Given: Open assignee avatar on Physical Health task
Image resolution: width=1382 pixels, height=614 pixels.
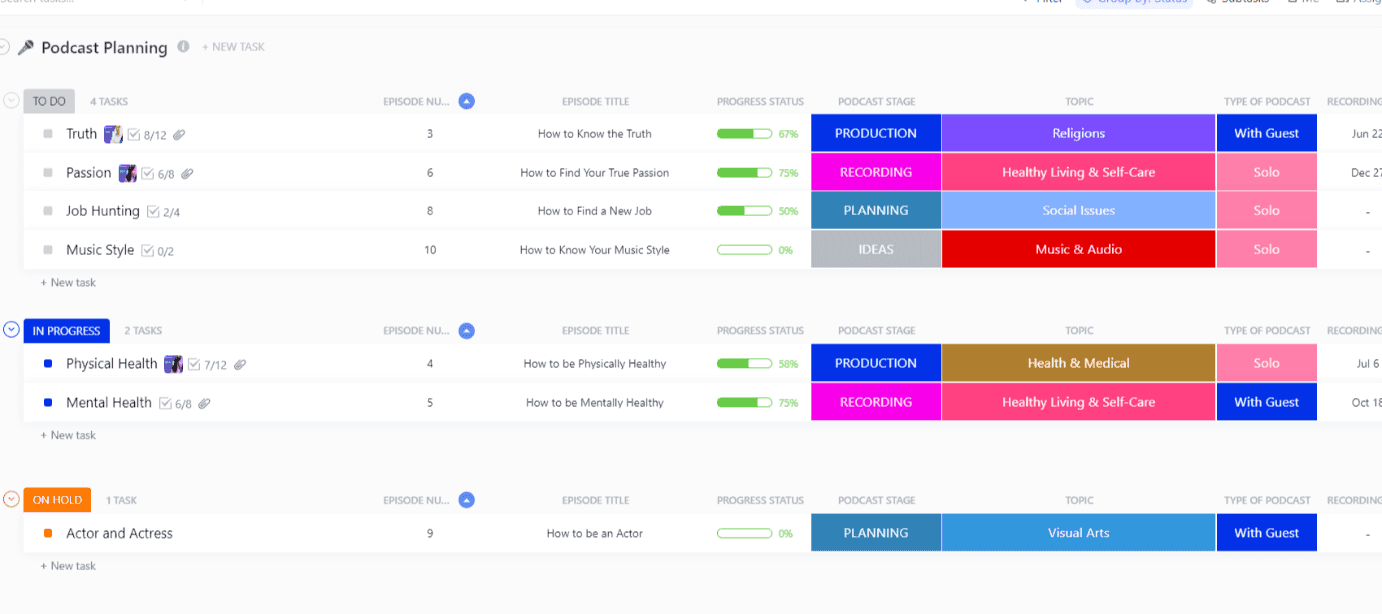Looking at the screenshot, I should (x=173, y=364).
